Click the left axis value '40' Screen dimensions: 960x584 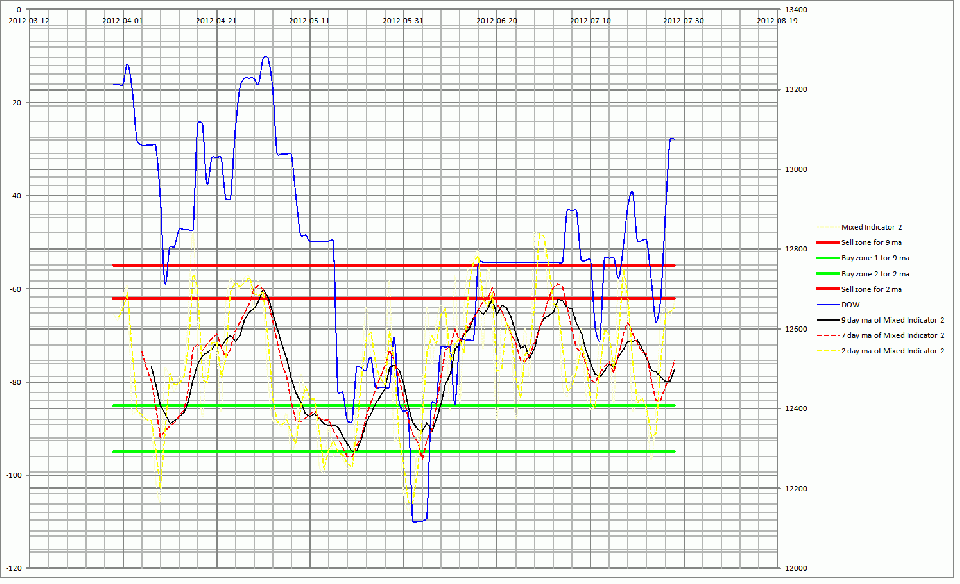coord(15,196)
